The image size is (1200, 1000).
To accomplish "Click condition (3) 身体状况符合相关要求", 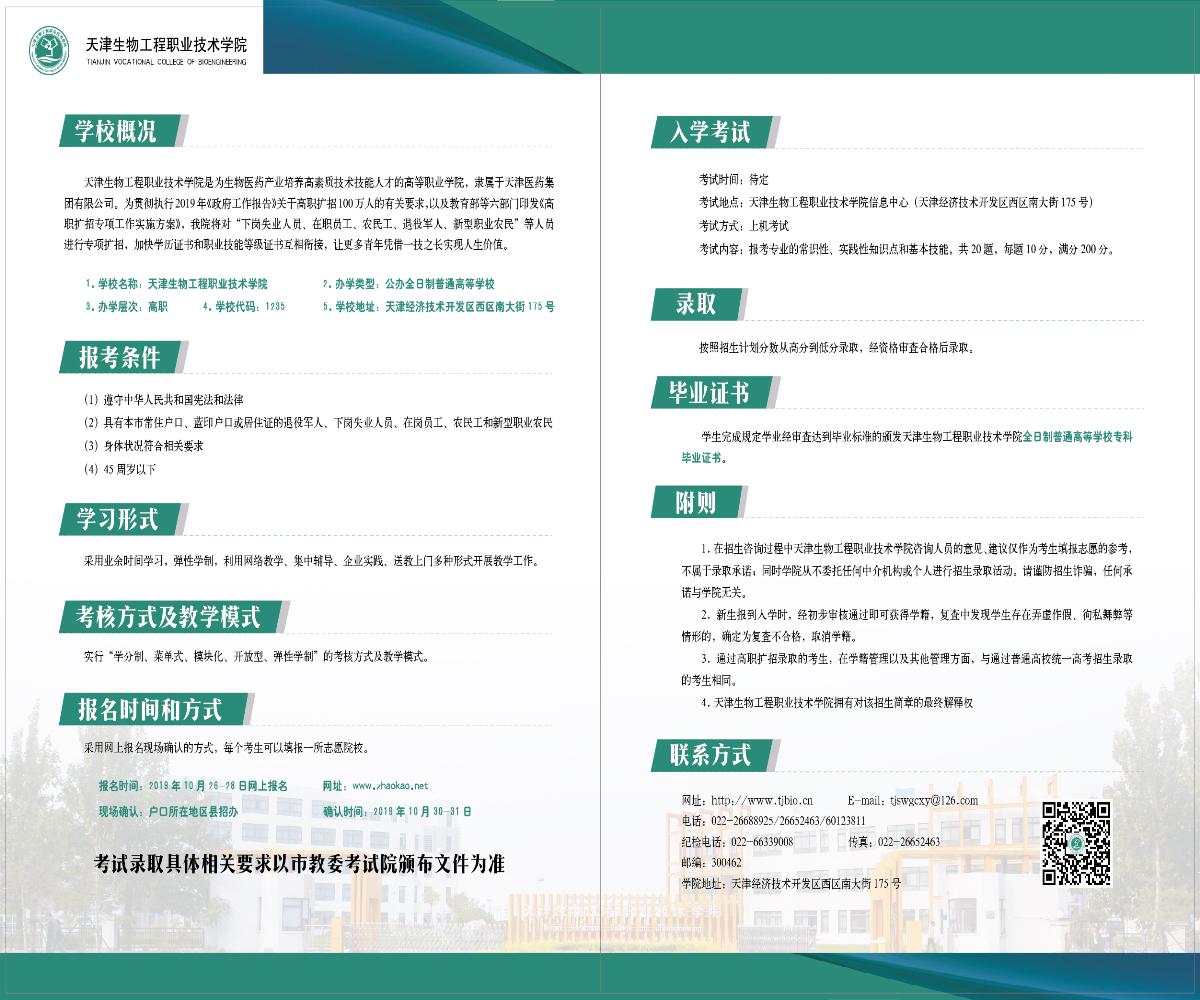I will tap(144, 446).
